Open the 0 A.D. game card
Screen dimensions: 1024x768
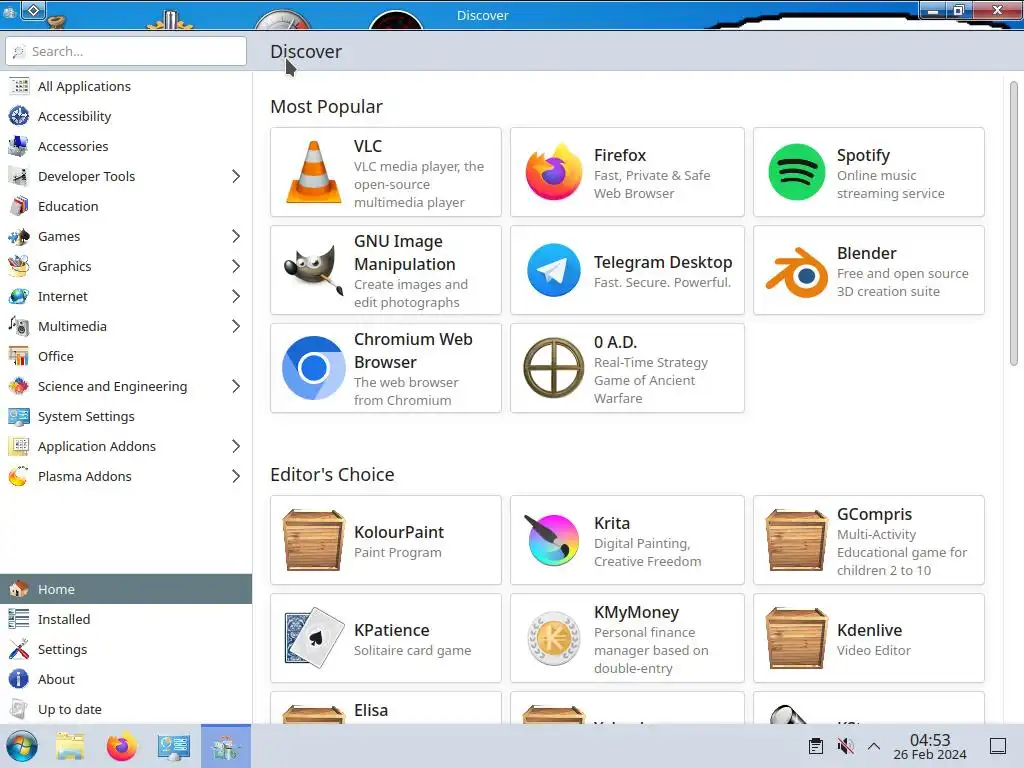point(627,368)
